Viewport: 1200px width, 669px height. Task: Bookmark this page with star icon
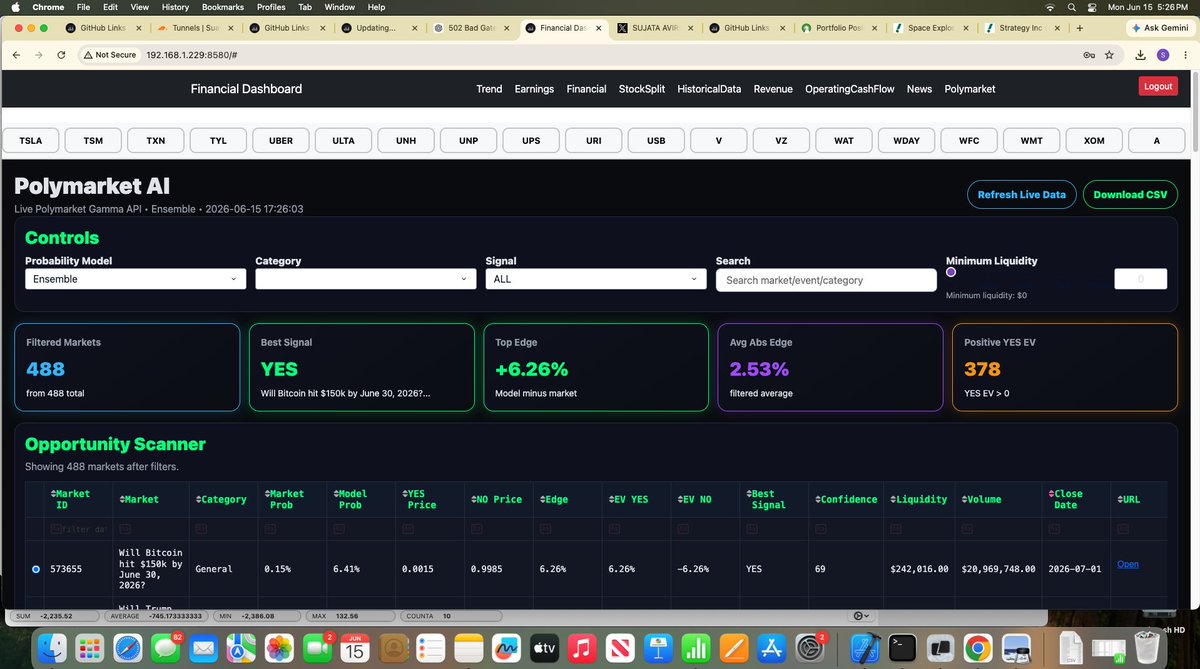[1109, 55]
